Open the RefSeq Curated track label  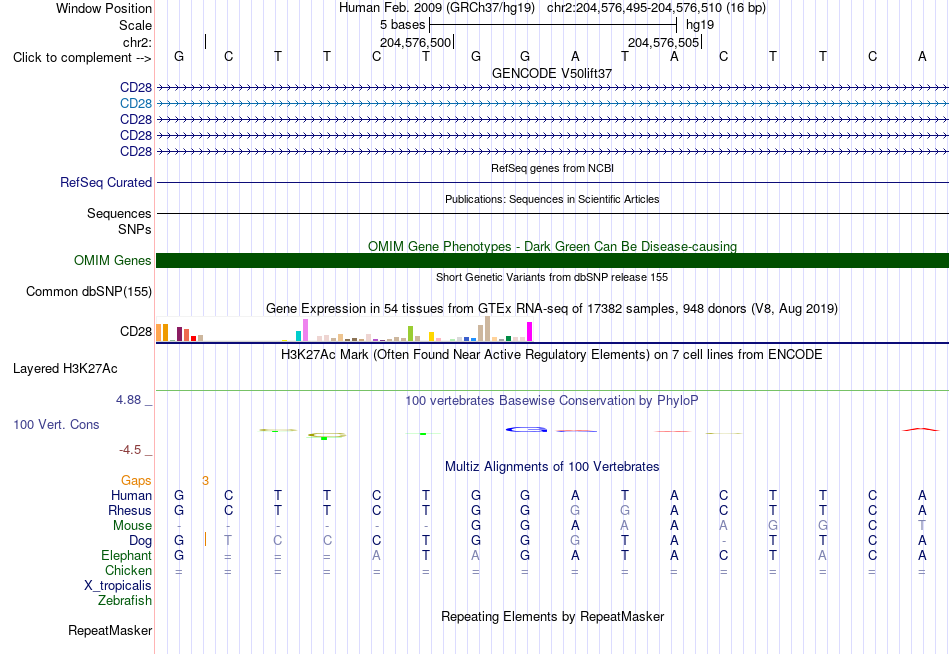click(x=106, y=182)
